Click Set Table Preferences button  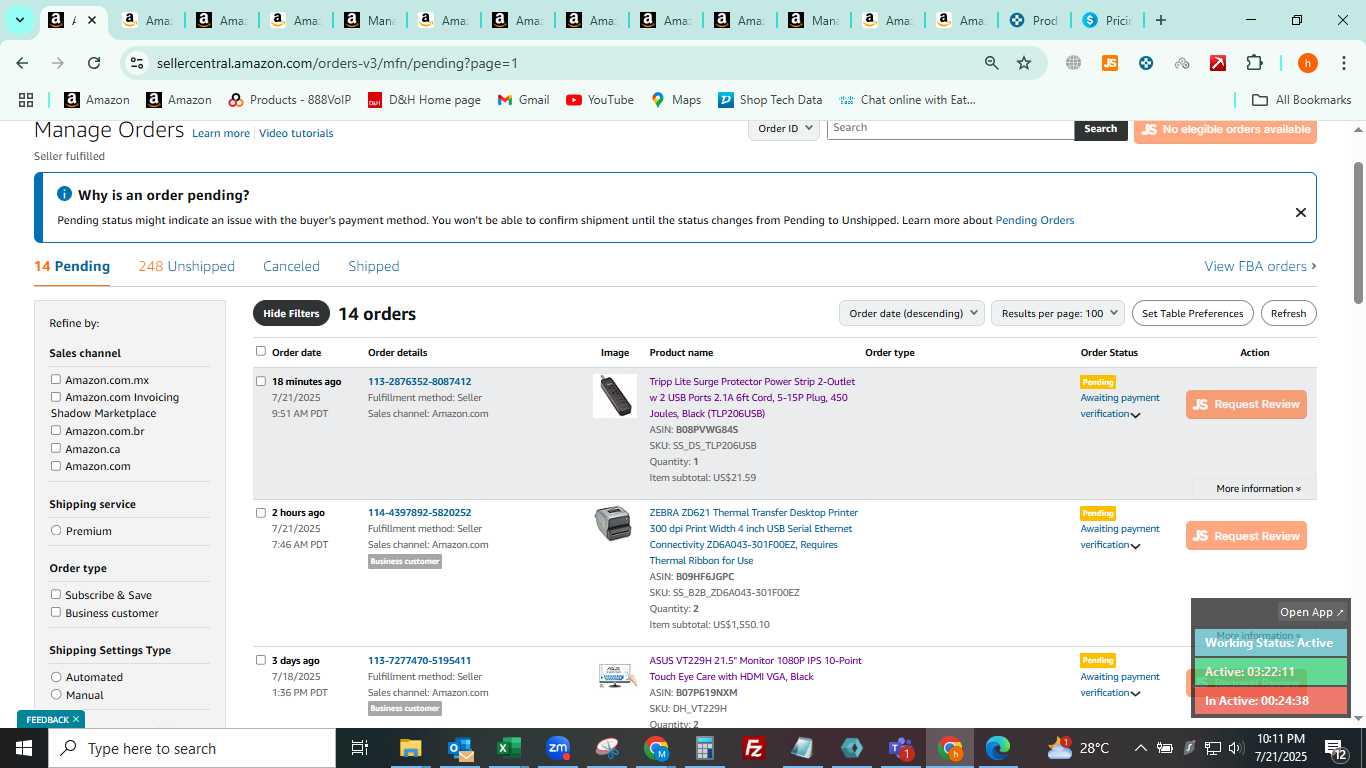point(1192,313)
